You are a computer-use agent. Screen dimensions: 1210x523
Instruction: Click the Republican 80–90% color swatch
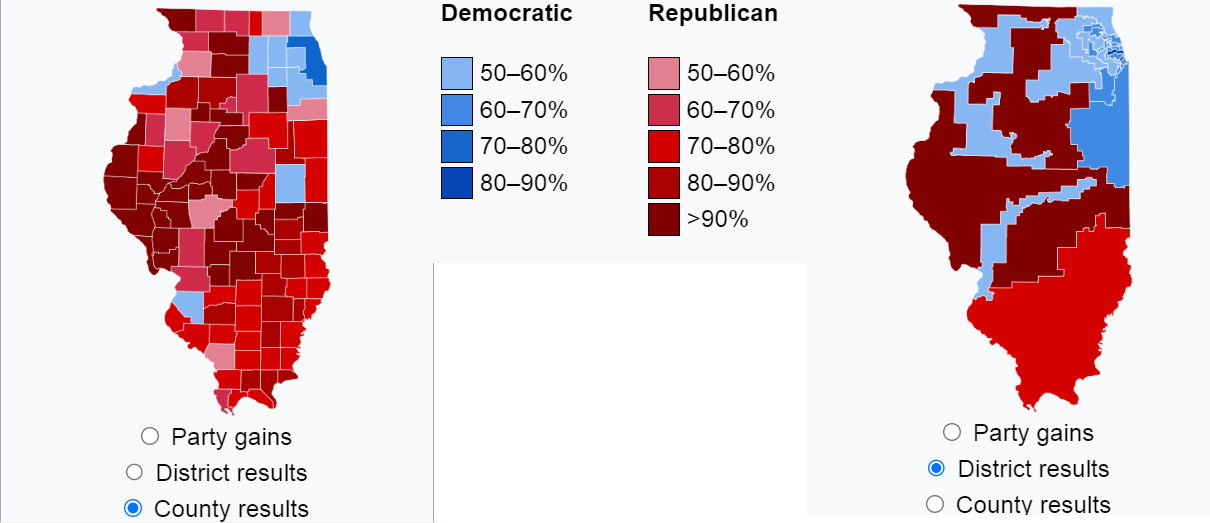(664, 183)
